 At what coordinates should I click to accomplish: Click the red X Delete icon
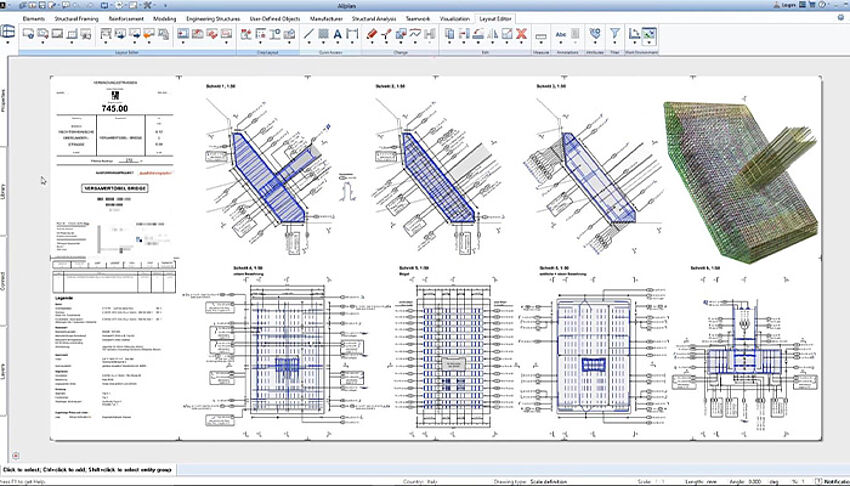(x=521, y=34)
